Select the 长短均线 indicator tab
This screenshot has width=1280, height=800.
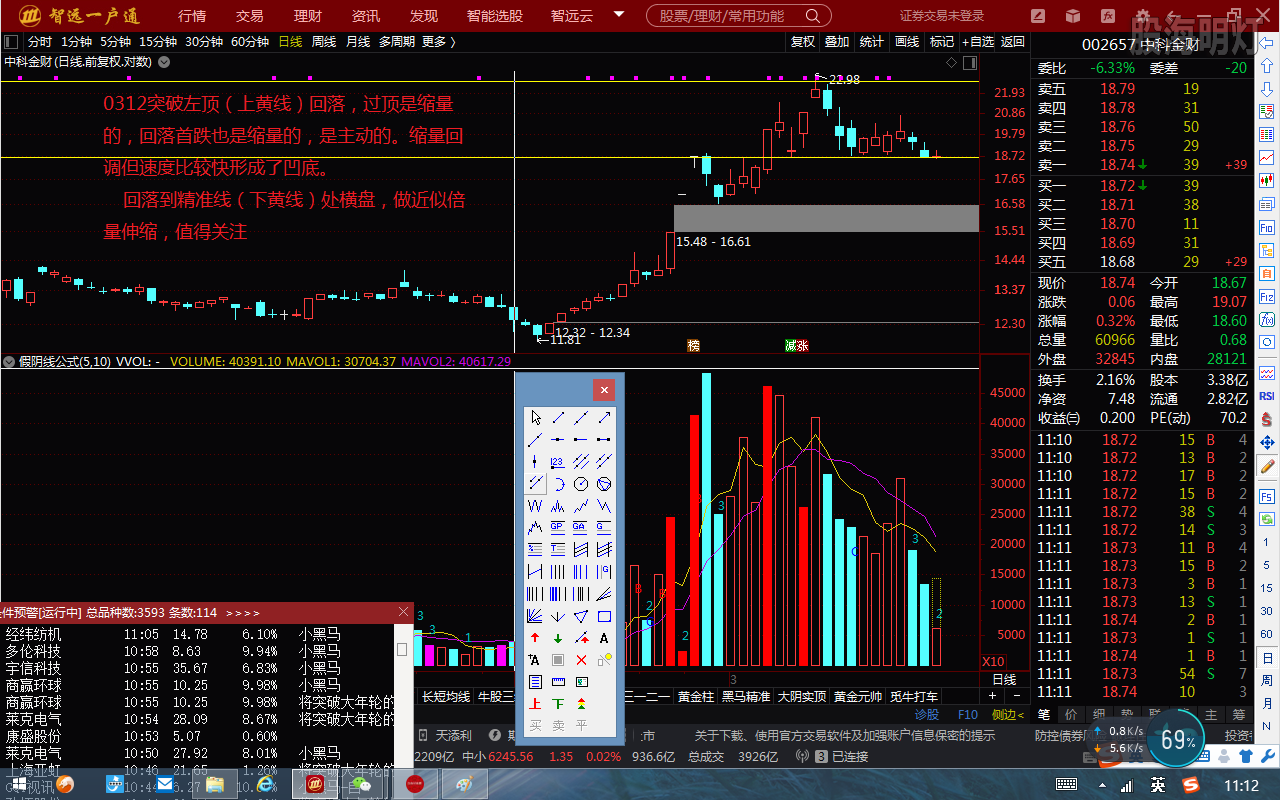[446, 697]
